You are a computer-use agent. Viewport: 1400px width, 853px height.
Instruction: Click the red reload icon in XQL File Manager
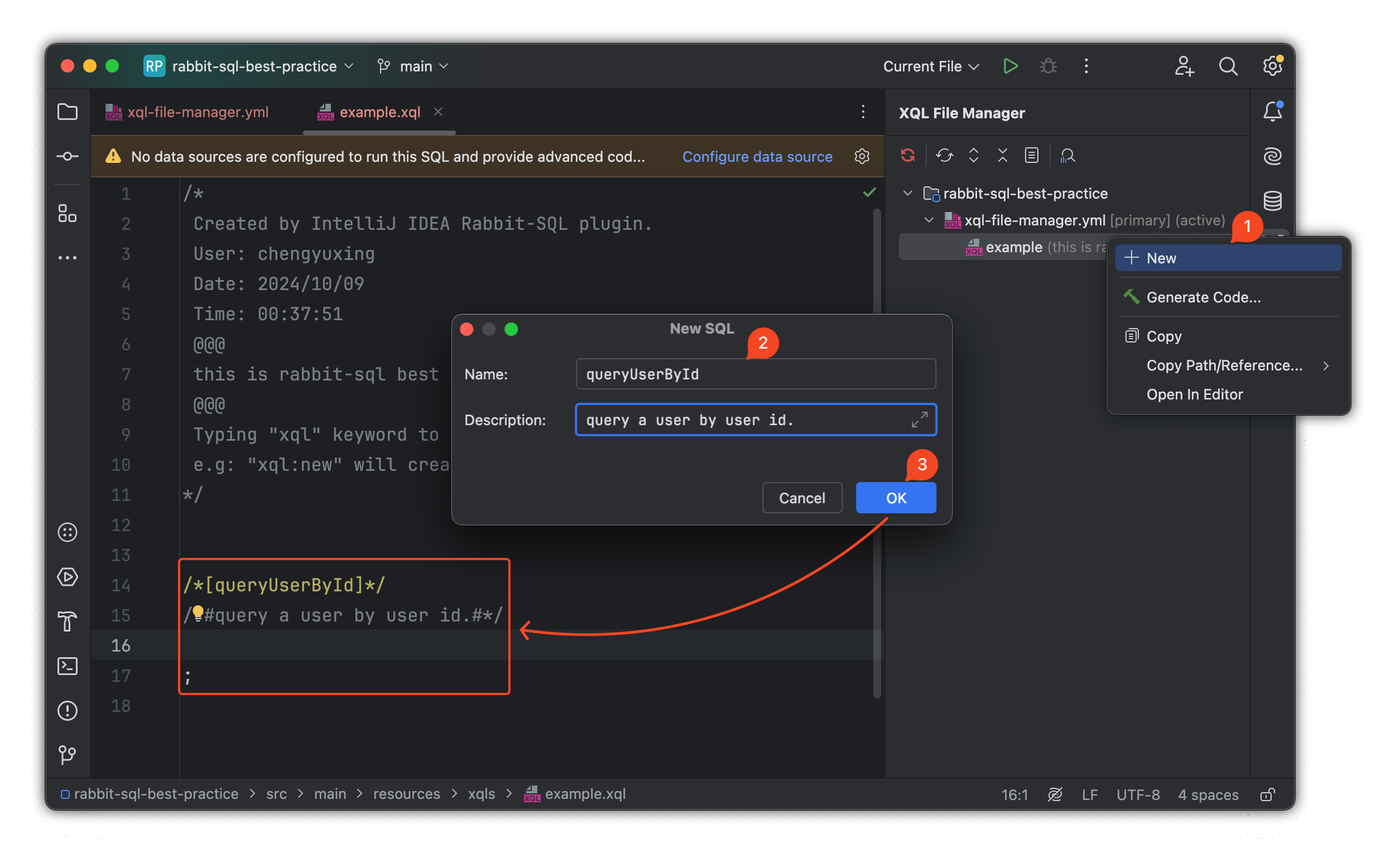pyautogui.click(x=908, y=155)
